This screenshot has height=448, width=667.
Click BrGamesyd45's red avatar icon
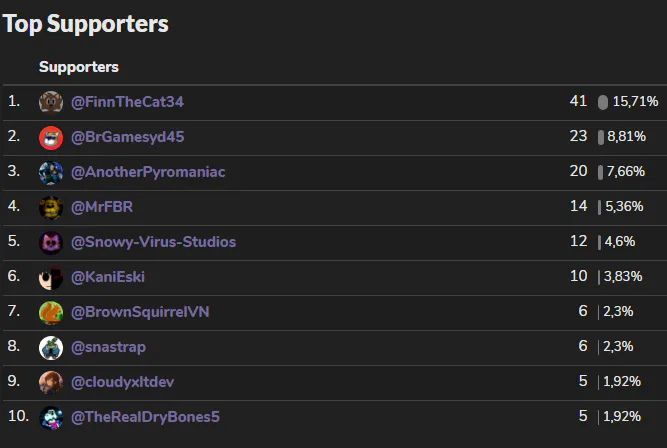point(51,138)
